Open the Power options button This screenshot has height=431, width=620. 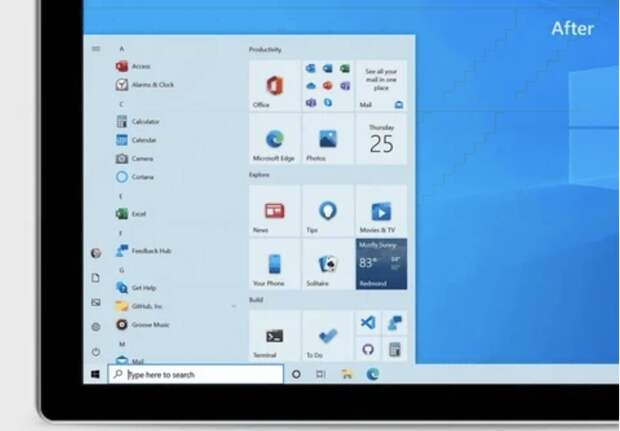(x=96, y=352)
